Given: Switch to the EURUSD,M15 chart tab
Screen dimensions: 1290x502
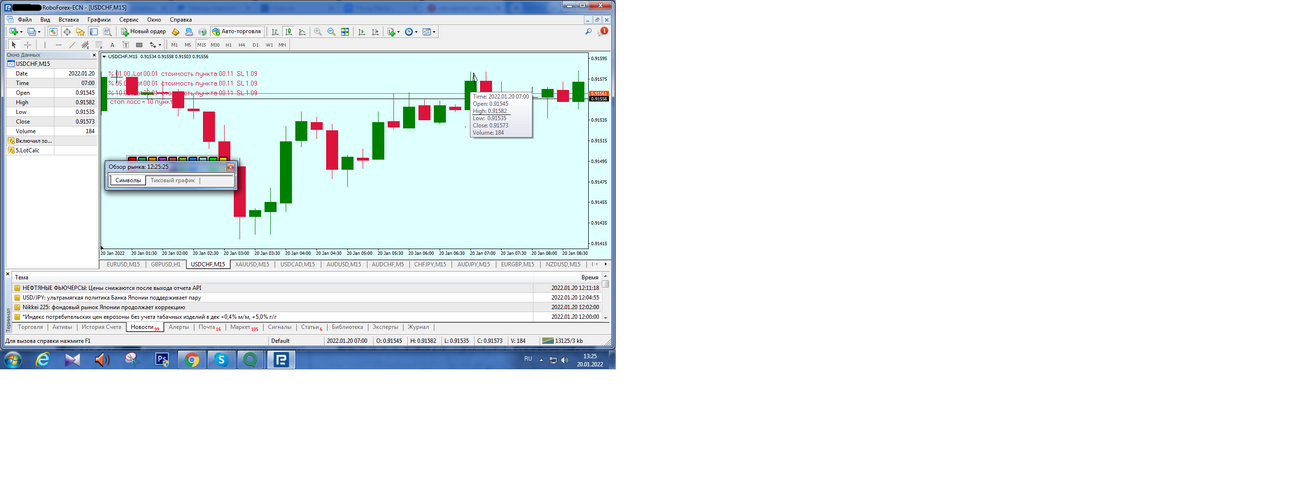Looking at the screenshot, I should 124,265.
